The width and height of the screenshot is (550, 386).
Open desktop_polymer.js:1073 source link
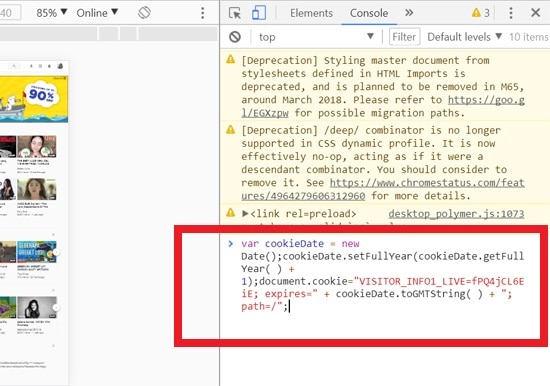456,214
